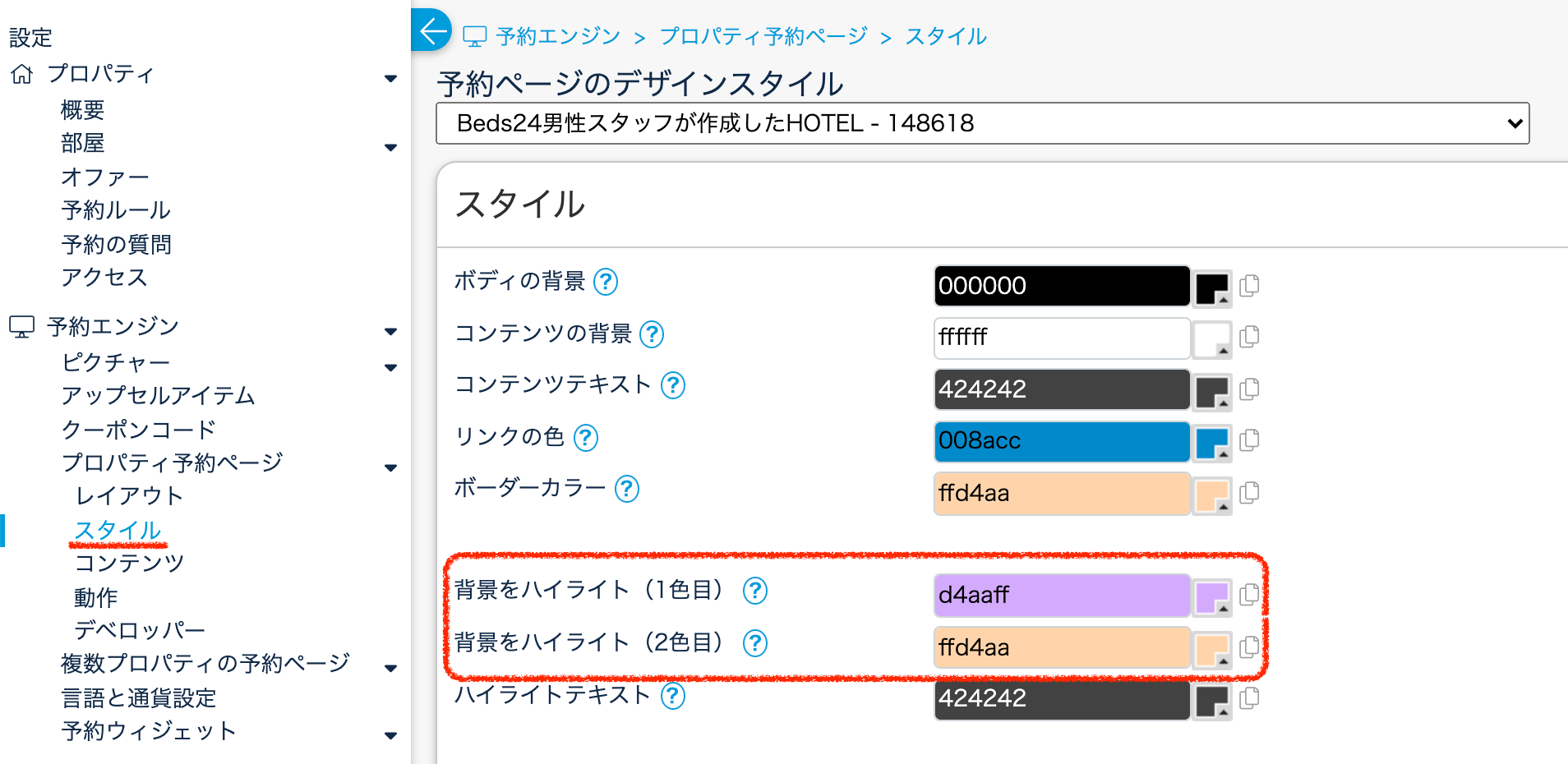Click help icon for 背景をハイライト（1色目）
The height and width of the screenshot is (764, 1568).
pyautogui.click(x=754, y=591)
